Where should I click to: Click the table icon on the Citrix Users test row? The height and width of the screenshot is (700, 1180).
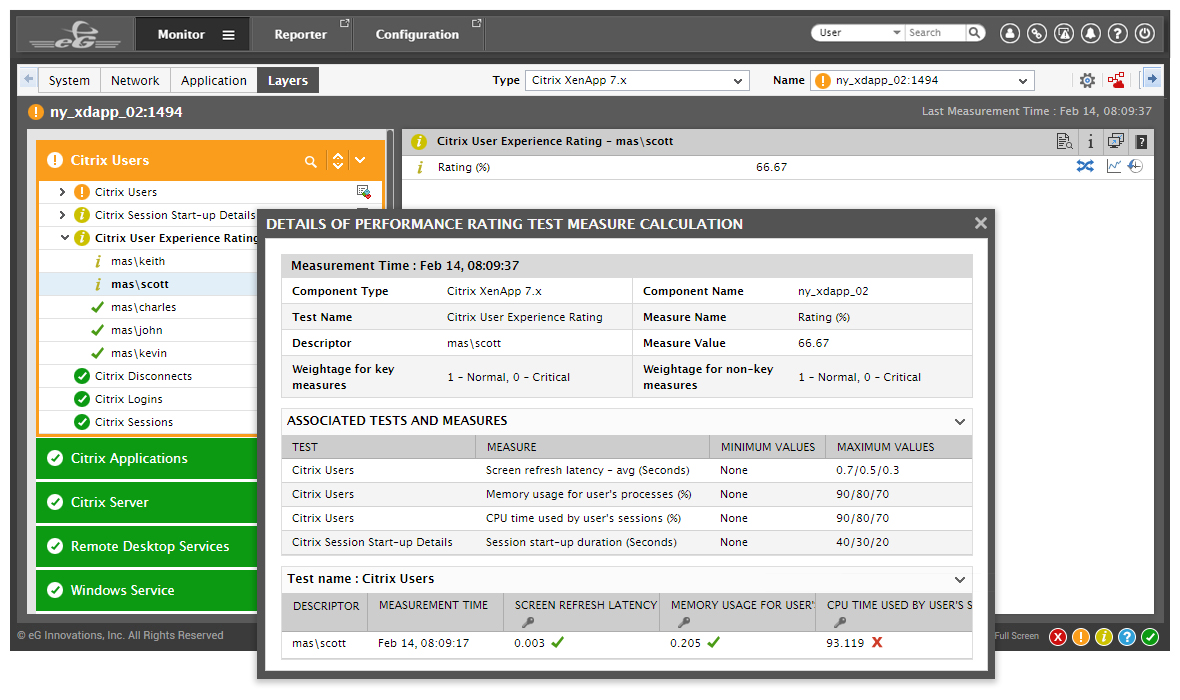(x=363, y=191)
